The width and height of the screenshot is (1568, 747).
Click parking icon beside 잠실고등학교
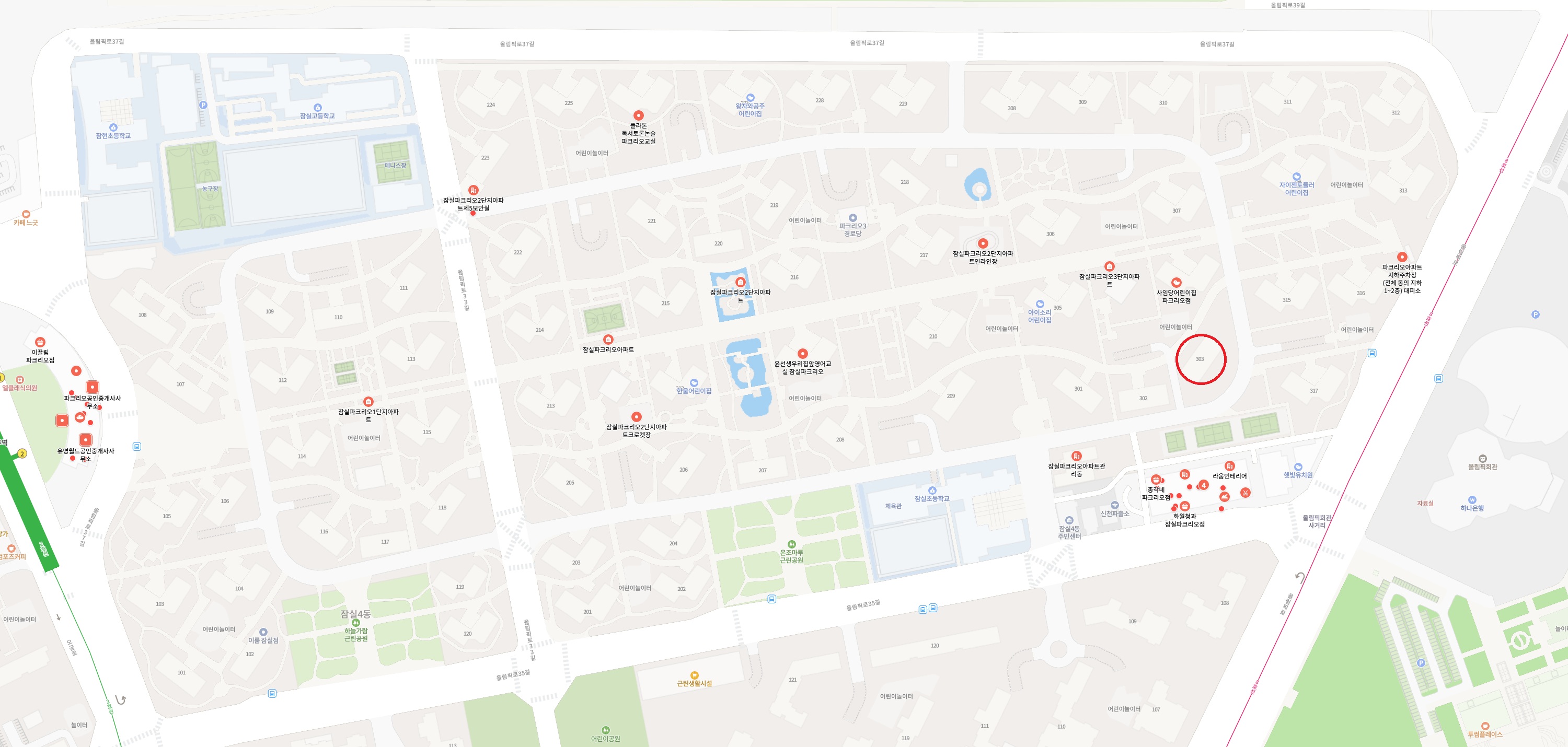click(203, 104)
